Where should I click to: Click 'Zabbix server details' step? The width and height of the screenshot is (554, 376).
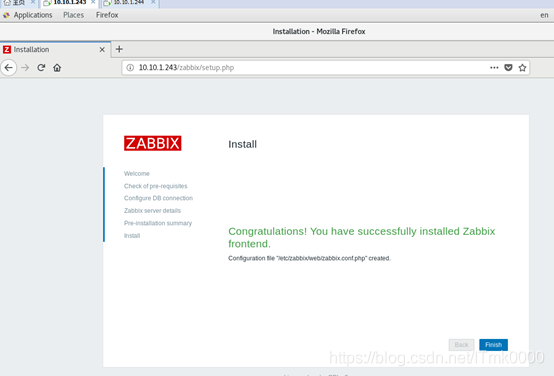tap(152, 211)
